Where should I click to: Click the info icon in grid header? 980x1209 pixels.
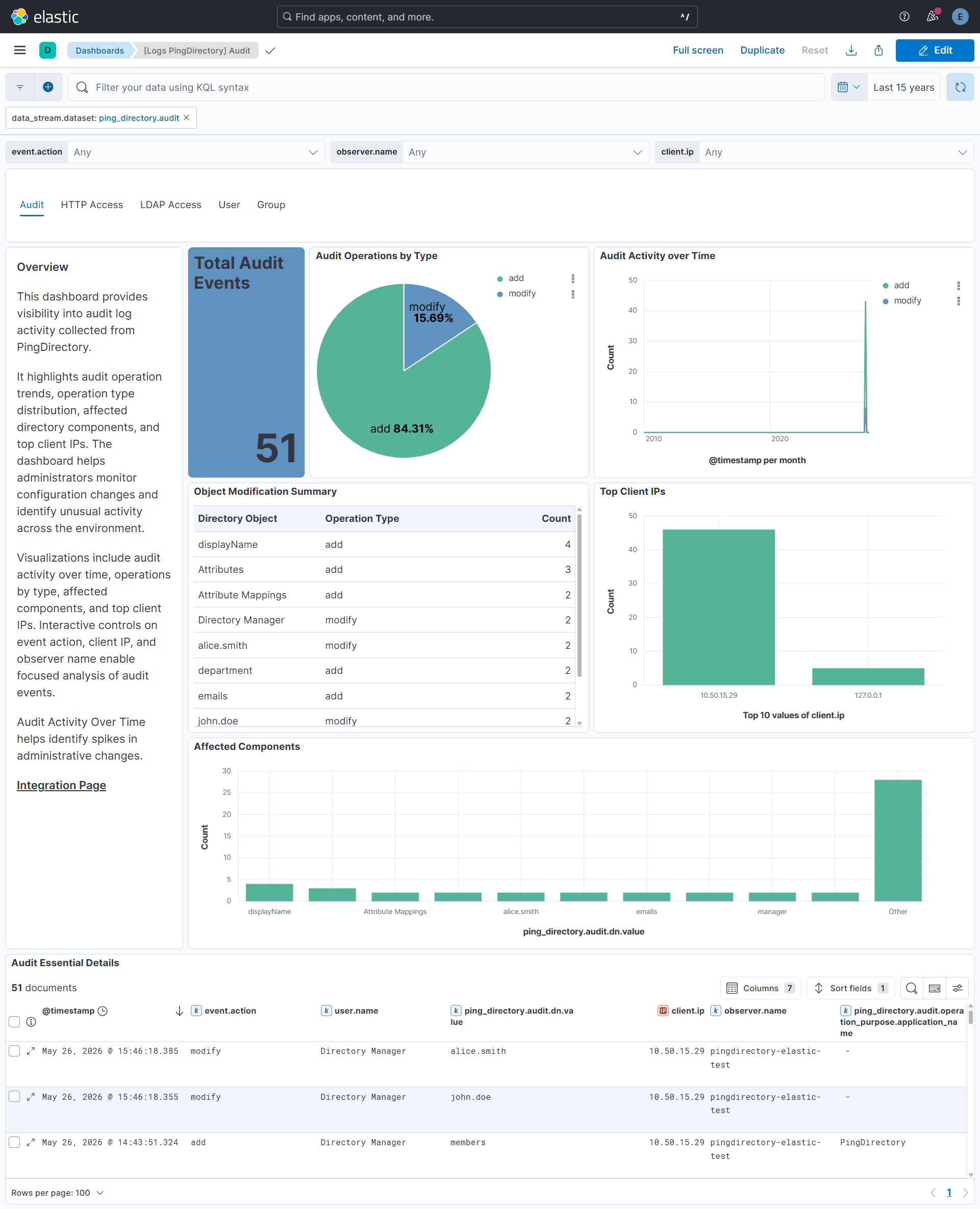[x=31, y=1022]
